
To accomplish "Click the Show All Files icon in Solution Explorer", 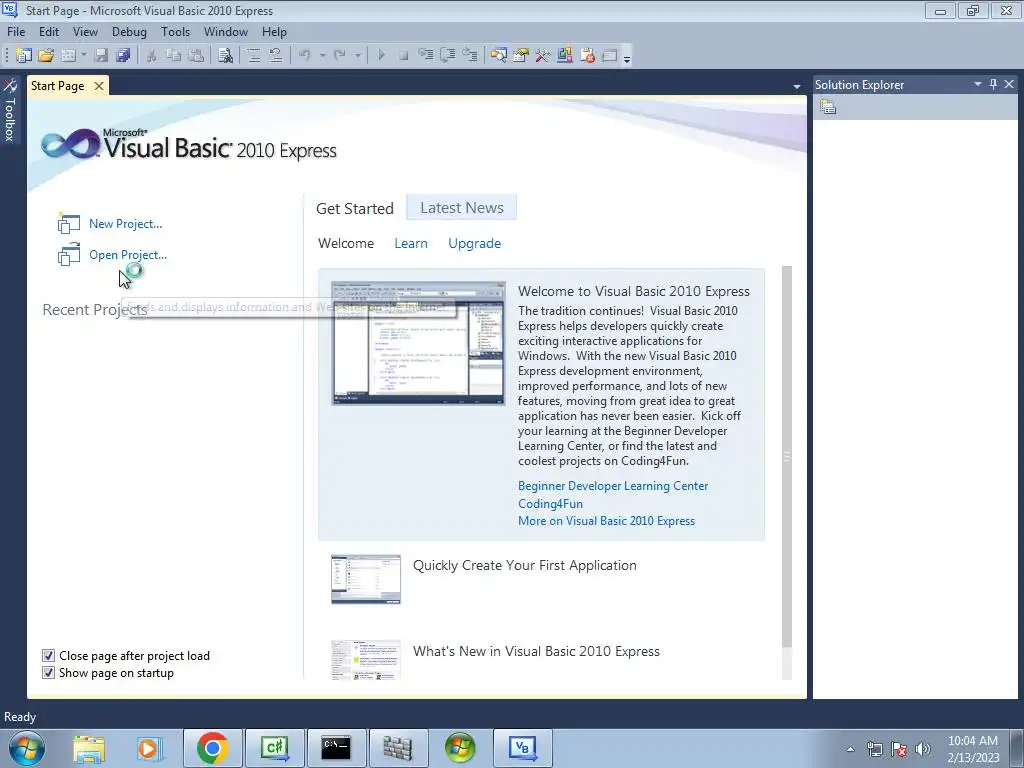I will coord(828,107).
